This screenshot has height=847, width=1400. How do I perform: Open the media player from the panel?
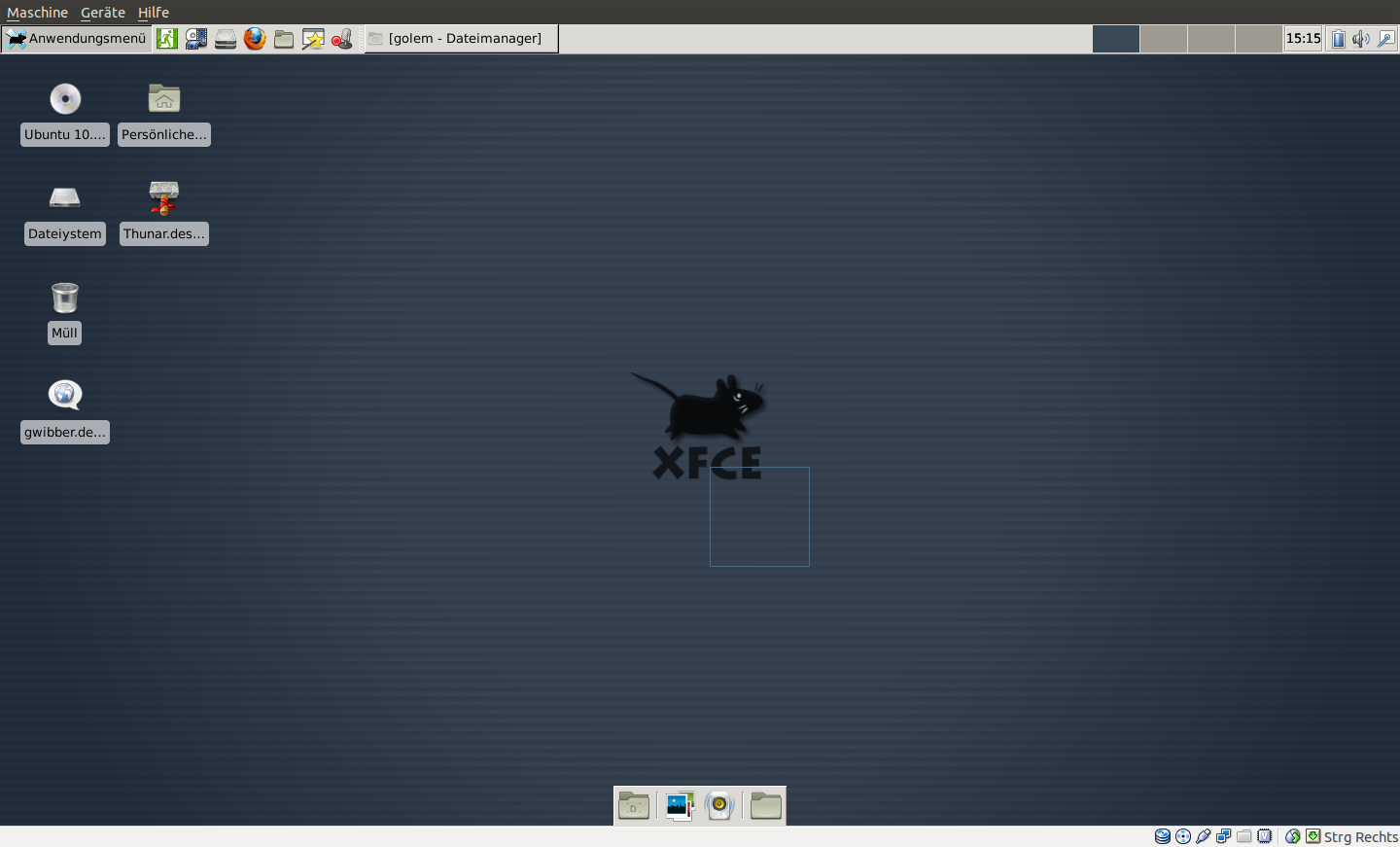[x=195, y=39]
